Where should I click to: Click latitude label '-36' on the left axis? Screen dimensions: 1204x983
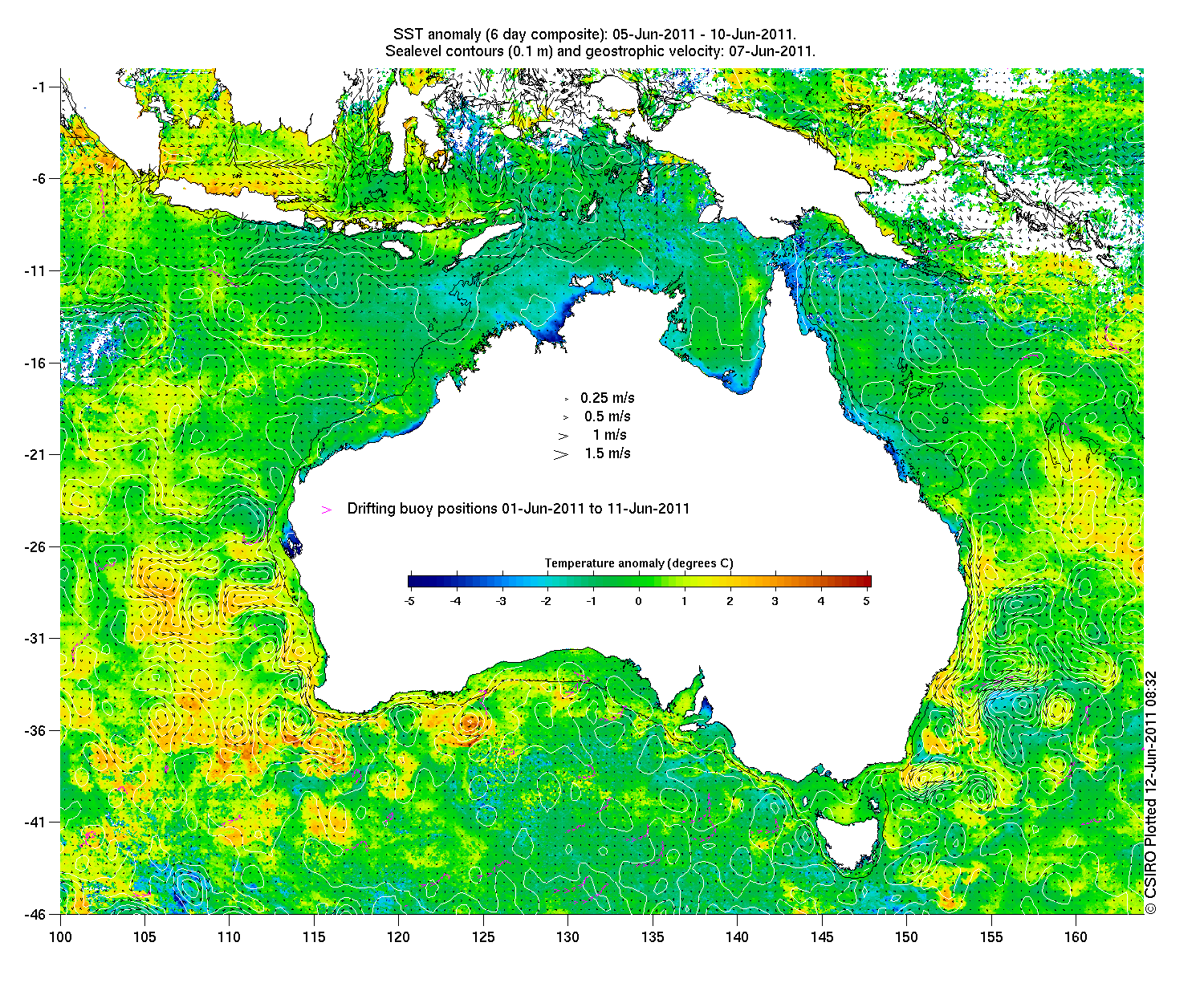tap(35, 730)
